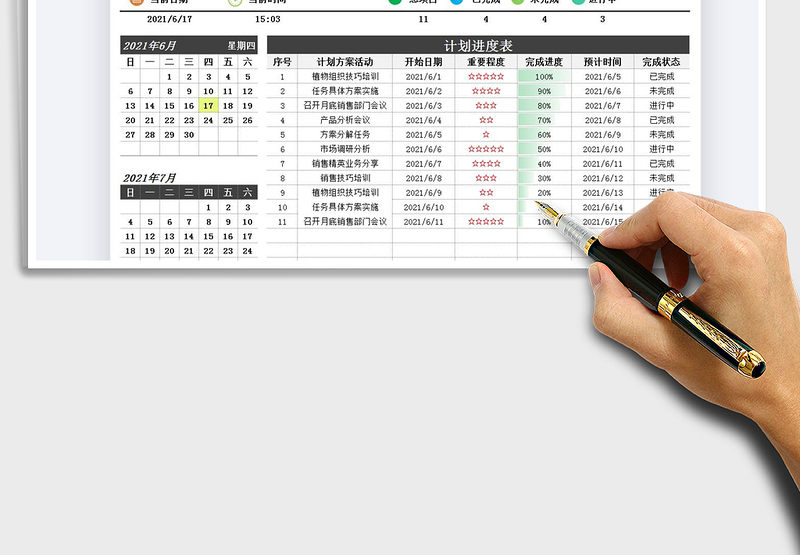Click the three-star rating in row 8
The image size is (800, 555).
[x=486, y=178]
